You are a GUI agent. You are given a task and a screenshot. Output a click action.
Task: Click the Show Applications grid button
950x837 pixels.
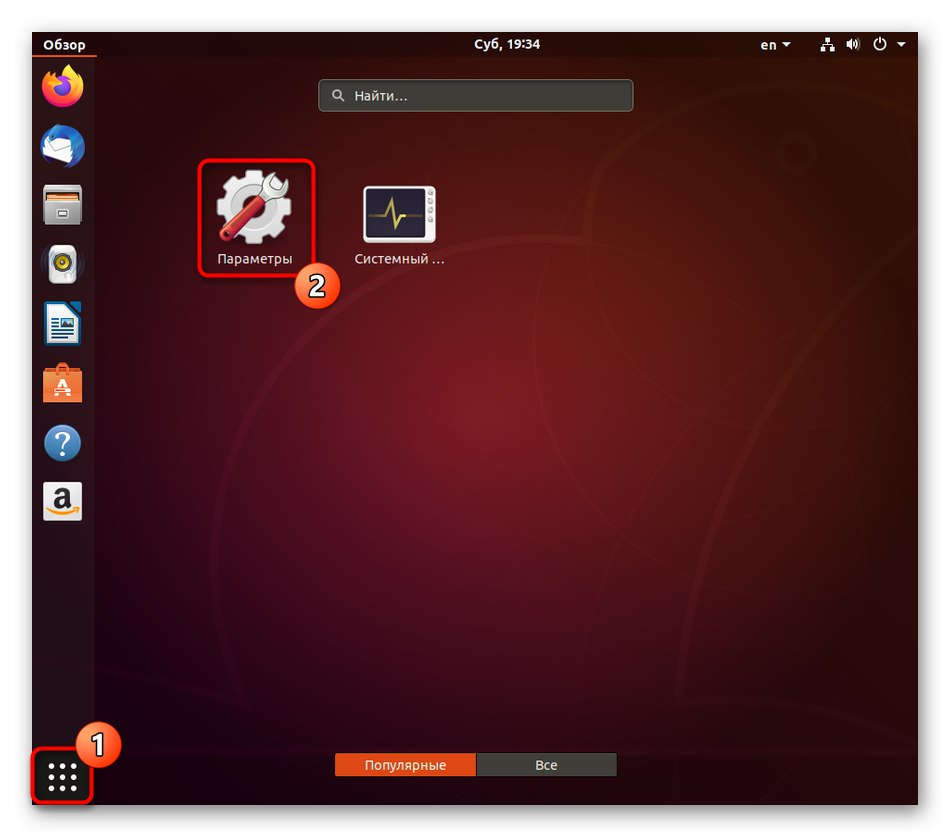(62, 777)
